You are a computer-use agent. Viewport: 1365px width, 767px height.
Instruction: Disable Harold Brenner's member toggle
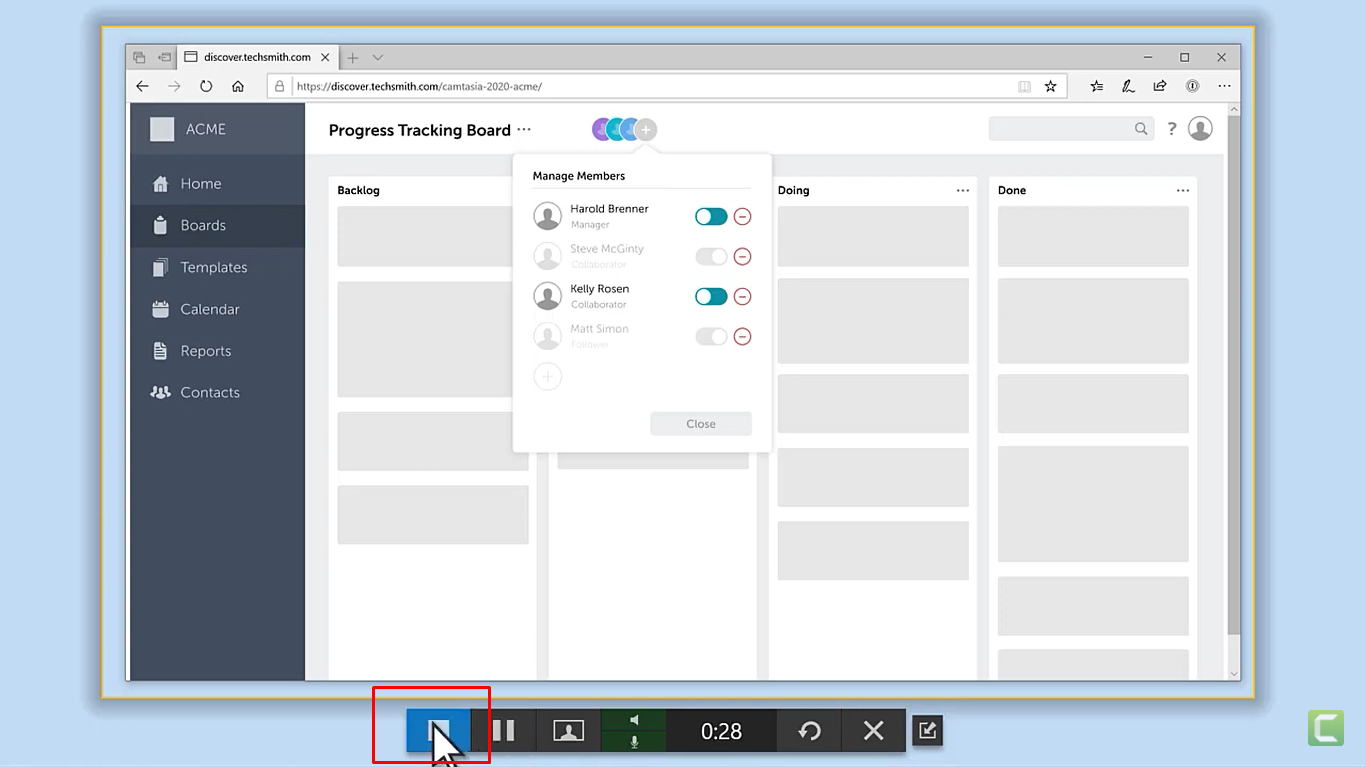711,216
